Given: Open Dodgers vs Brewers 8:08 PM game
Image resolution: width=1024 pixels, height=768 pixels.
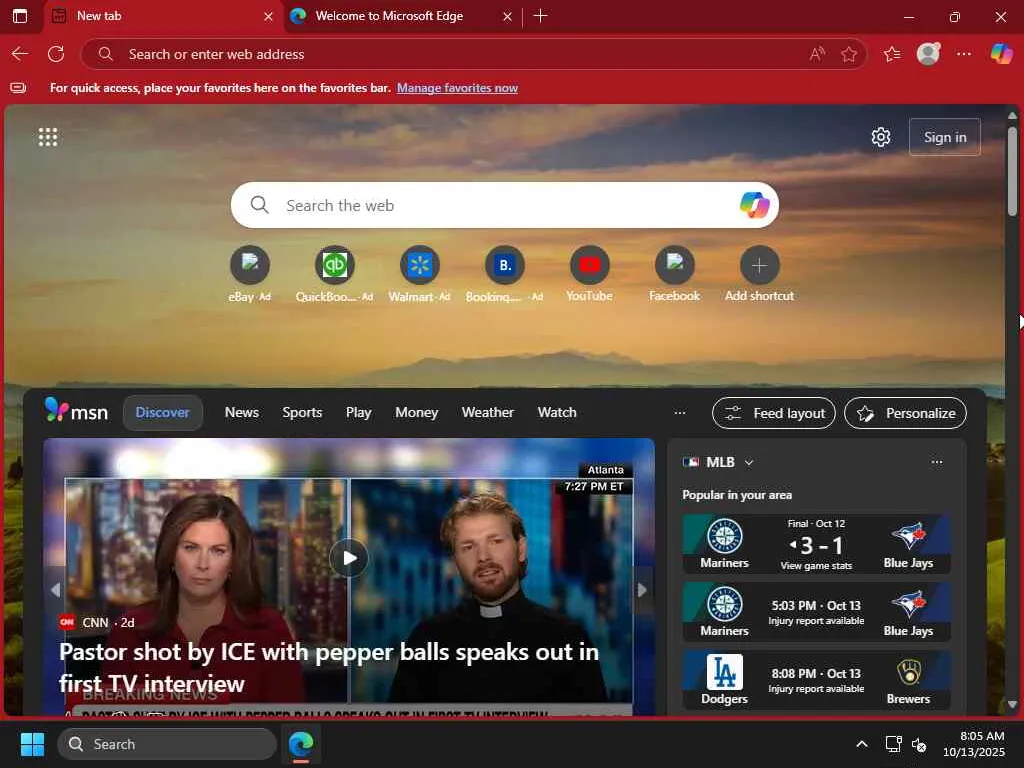Looking at the screenshot, I should tap(816, 680).
